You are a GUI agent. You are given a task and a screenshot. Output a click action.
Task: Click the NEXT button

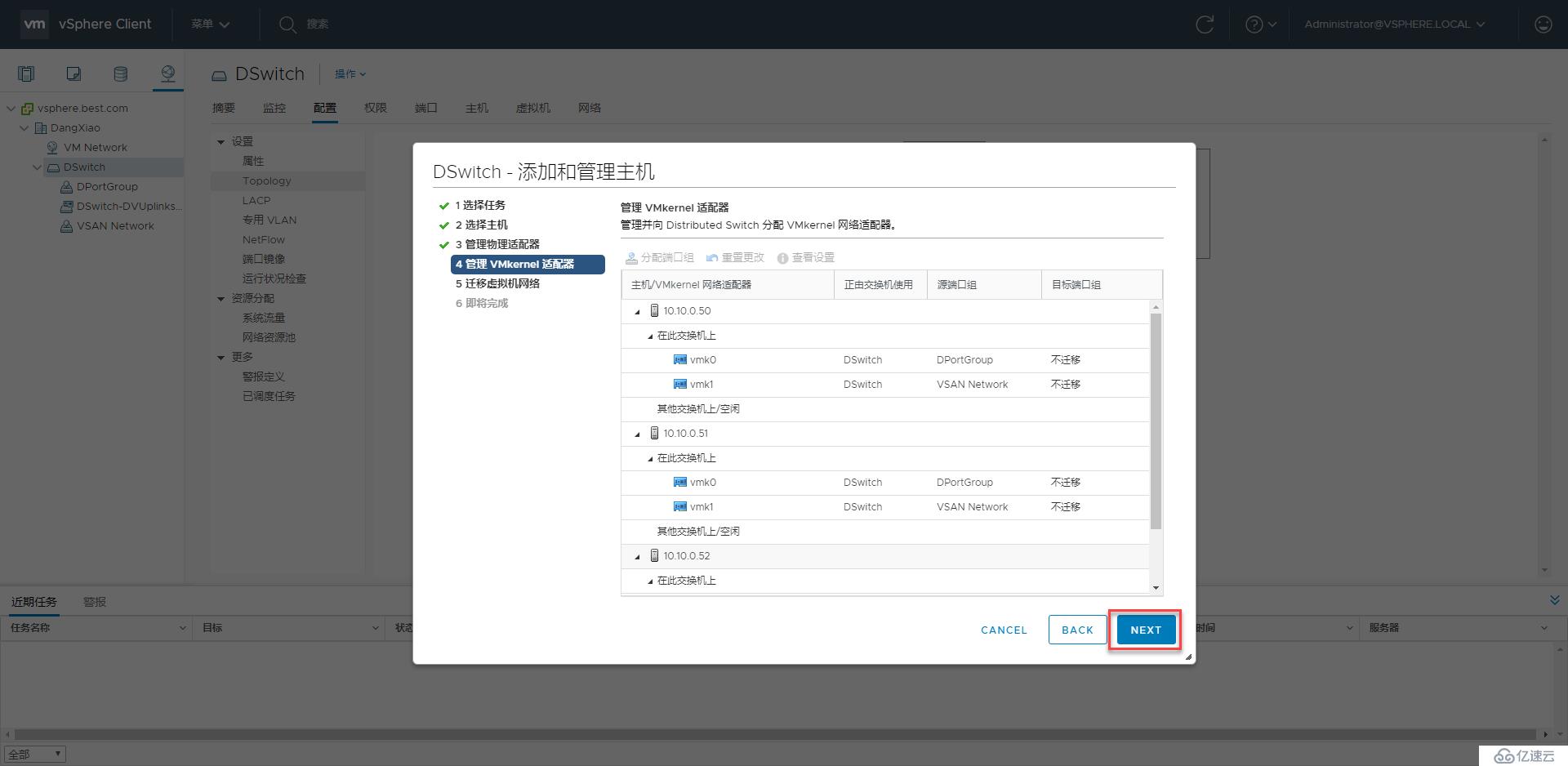point(1146,630)
